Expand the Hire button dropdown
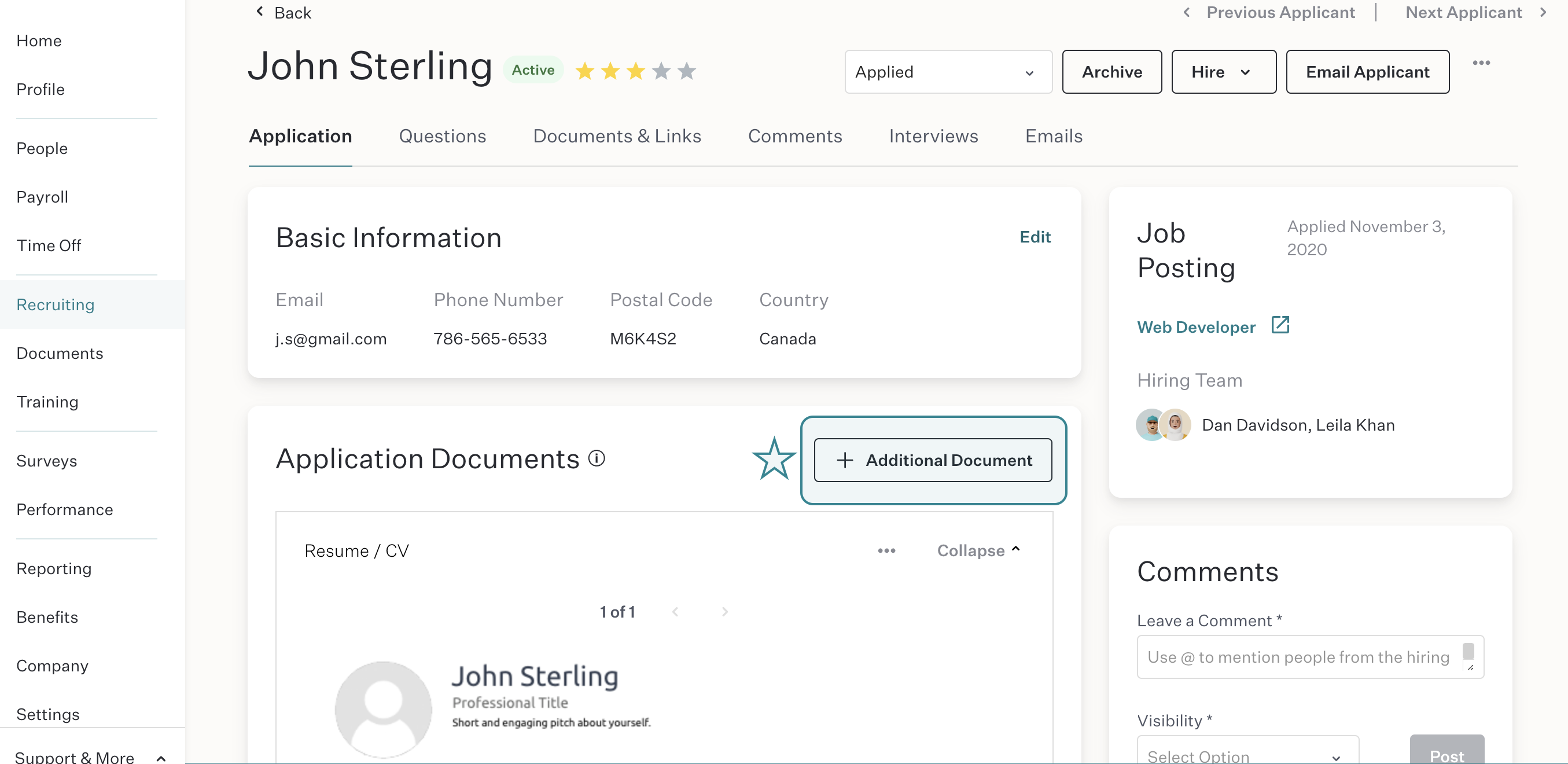 click(x=1224, y=72)
